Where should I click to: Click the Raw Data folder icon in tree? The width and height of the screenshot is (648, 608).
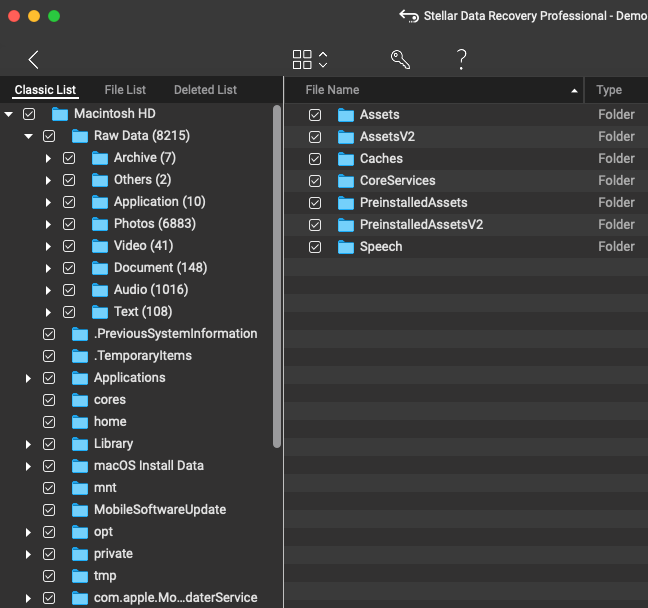click(x=80, y=136)
